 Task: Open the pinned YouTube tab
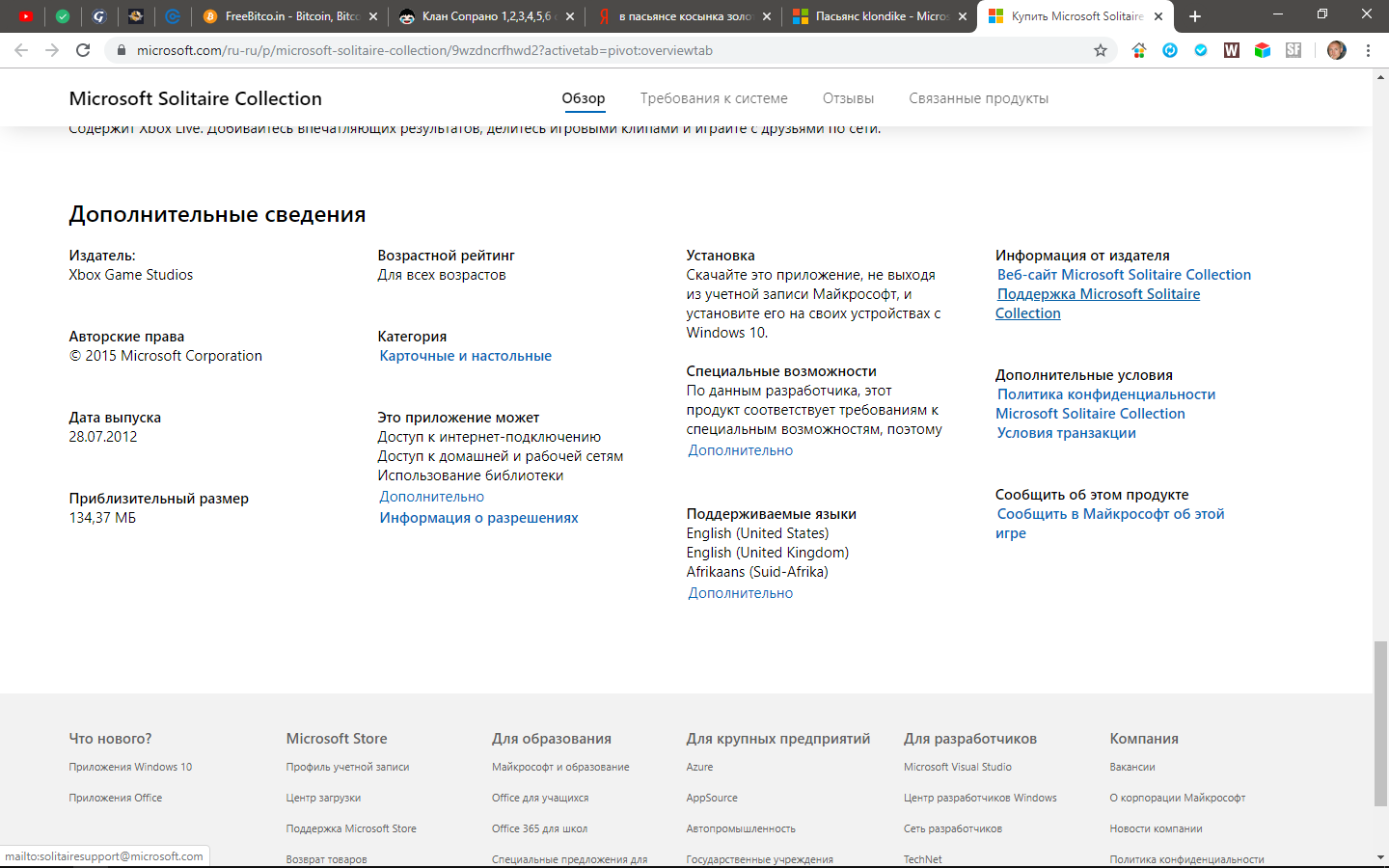tap(25, 16)
